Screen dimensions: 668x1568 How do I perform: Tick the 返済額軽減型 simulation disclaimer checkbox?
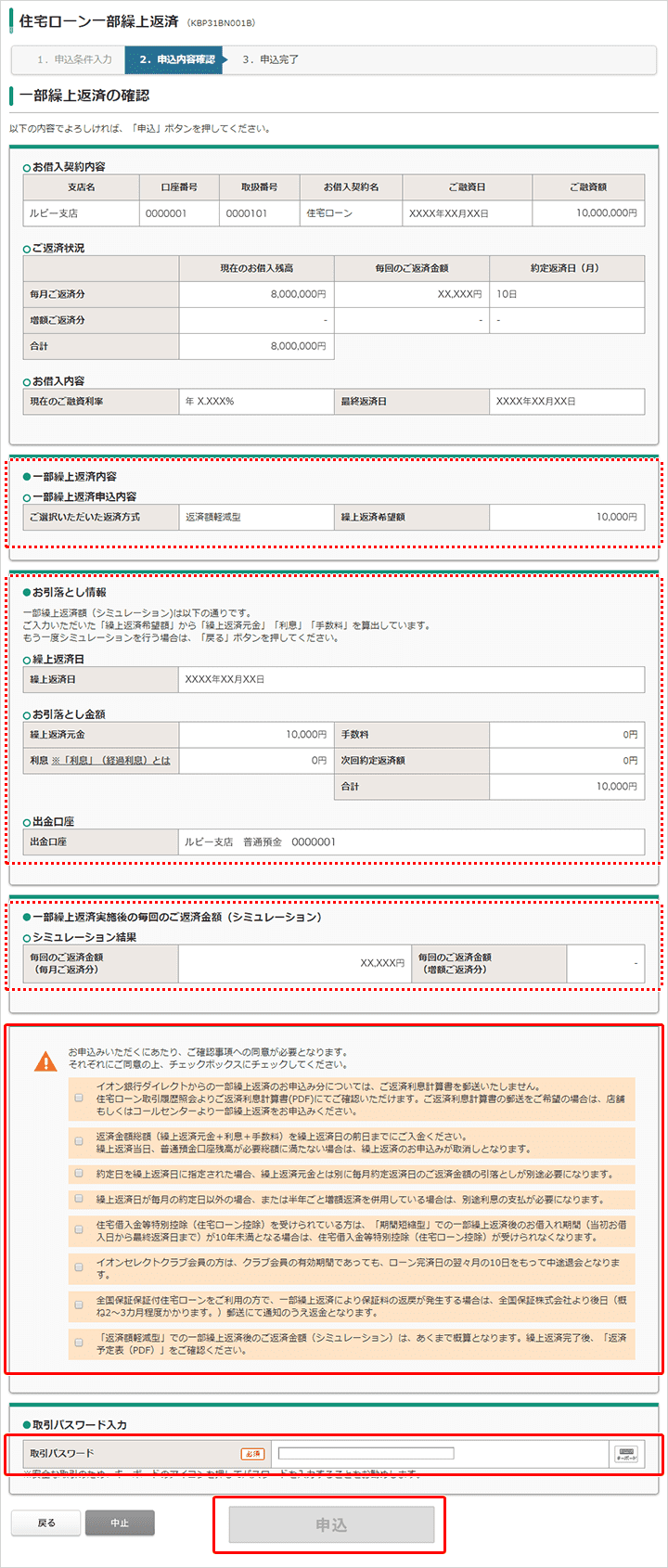click(79, 1343)
